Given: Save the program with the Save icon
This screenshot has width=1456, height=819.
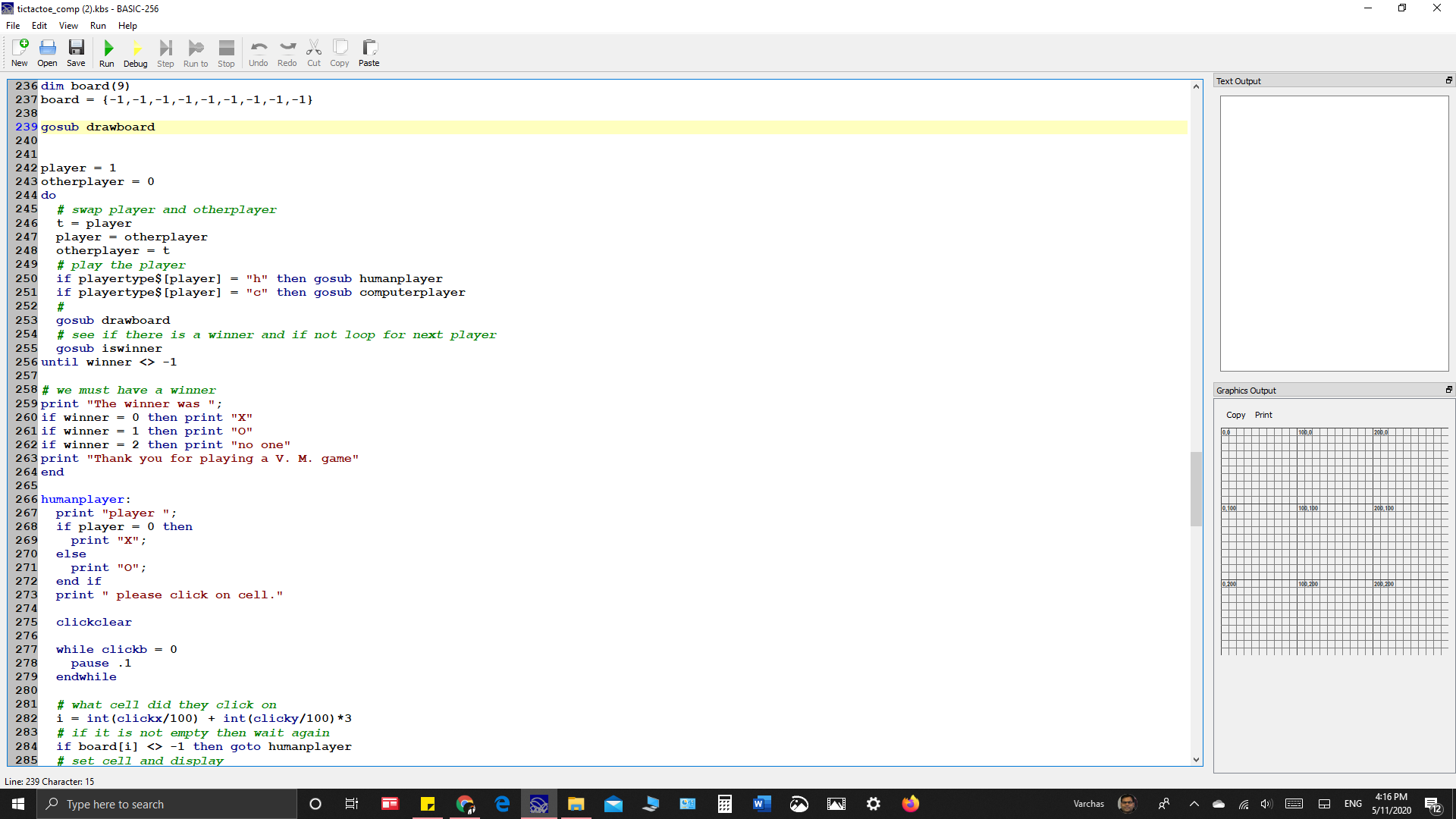Looking at the screenshot, I should (76, 53).
